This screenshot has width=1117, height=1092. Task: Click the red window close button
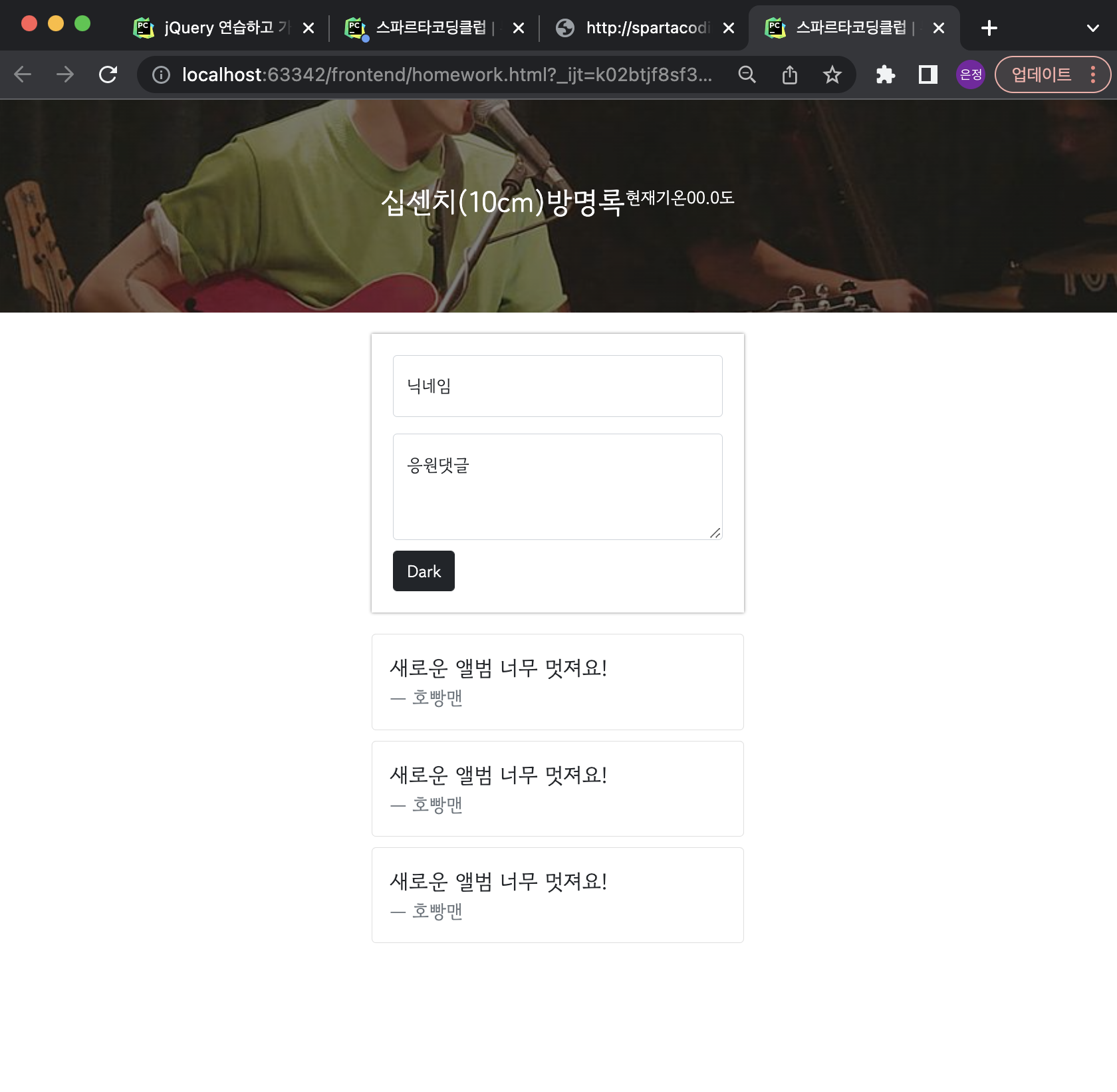(x=29, y=24)
